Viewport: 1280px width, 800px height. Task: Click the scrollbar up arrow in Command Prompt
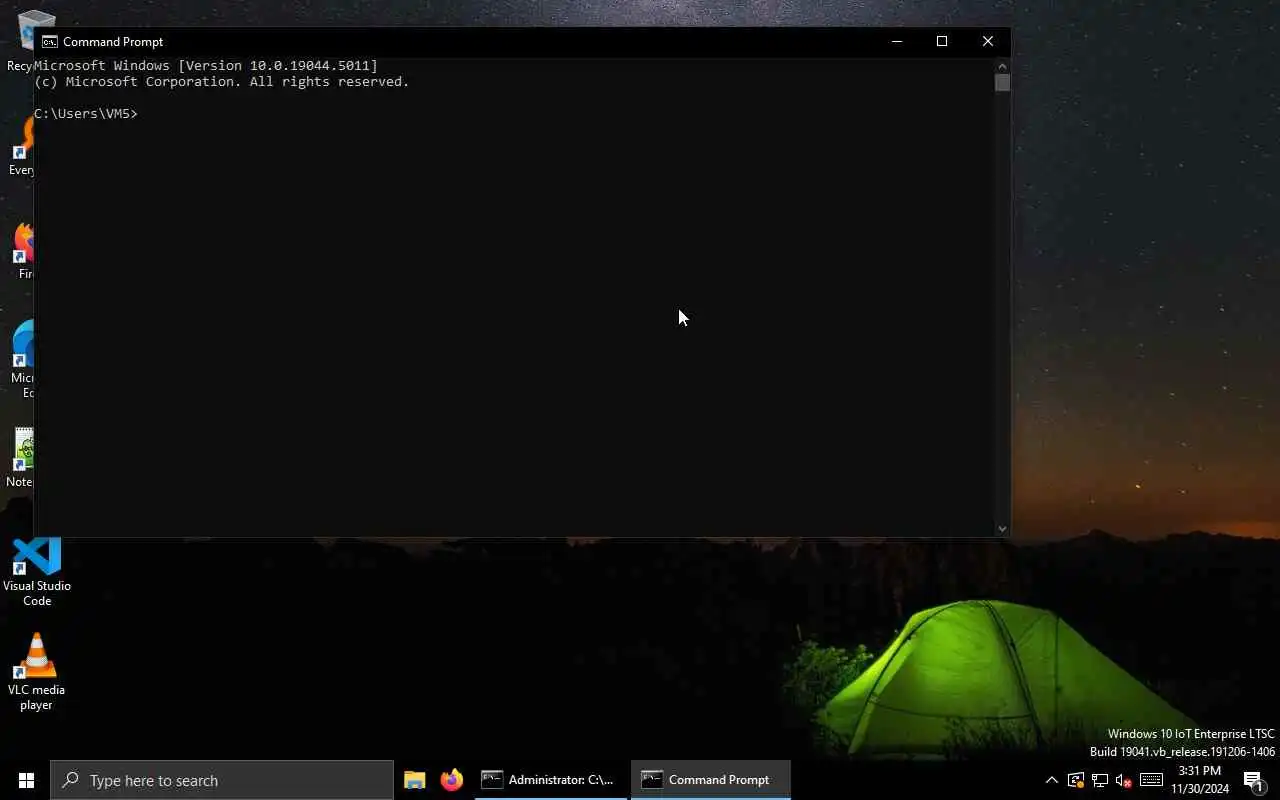tap(1002, 65)
